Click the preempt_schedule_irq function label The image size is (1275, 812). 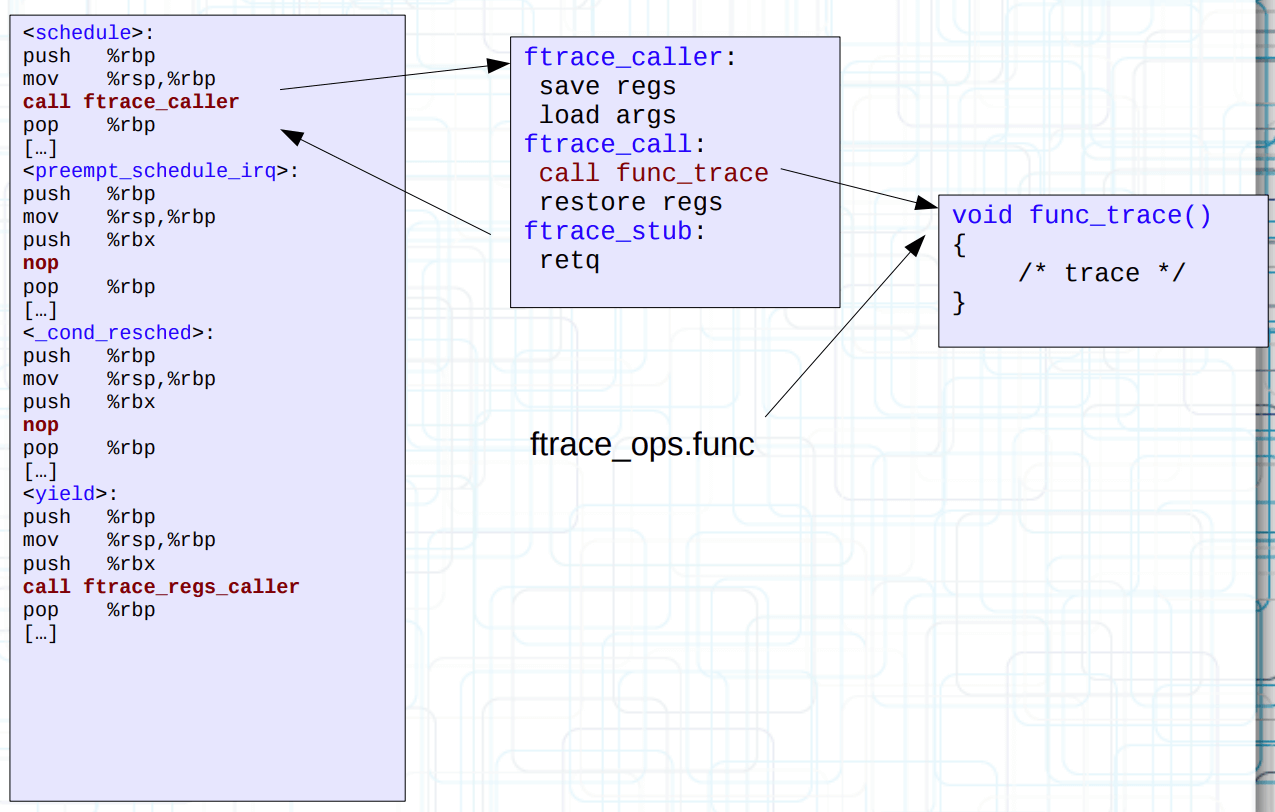(155, 171)
